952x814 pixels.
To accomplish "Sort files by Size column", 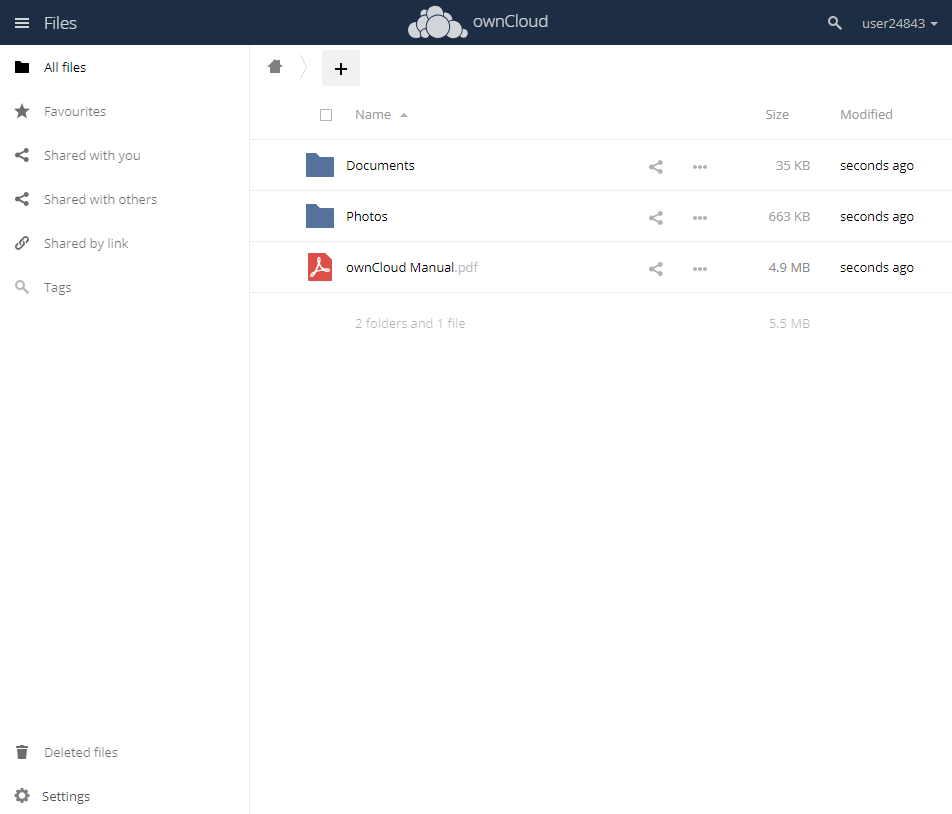I will (x=777, y=115).
